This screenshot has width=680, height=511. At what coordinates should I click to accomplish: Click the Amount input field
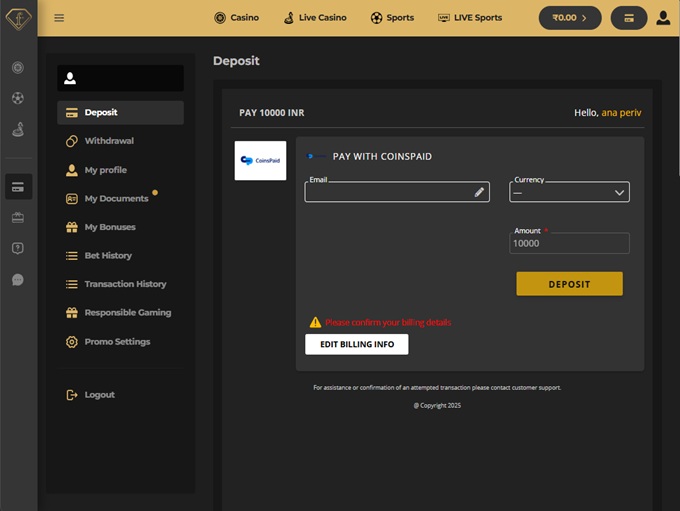569,243
